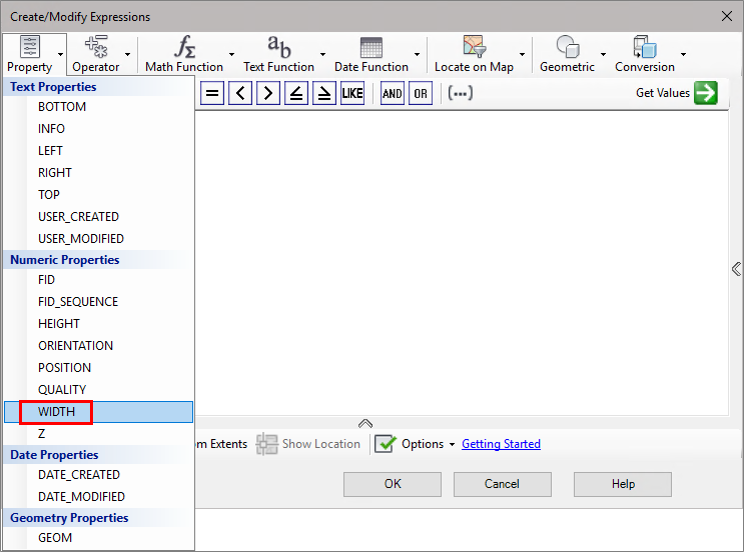
Task: Expand the Conversion dropdown arrow
Action: [683, 54]
